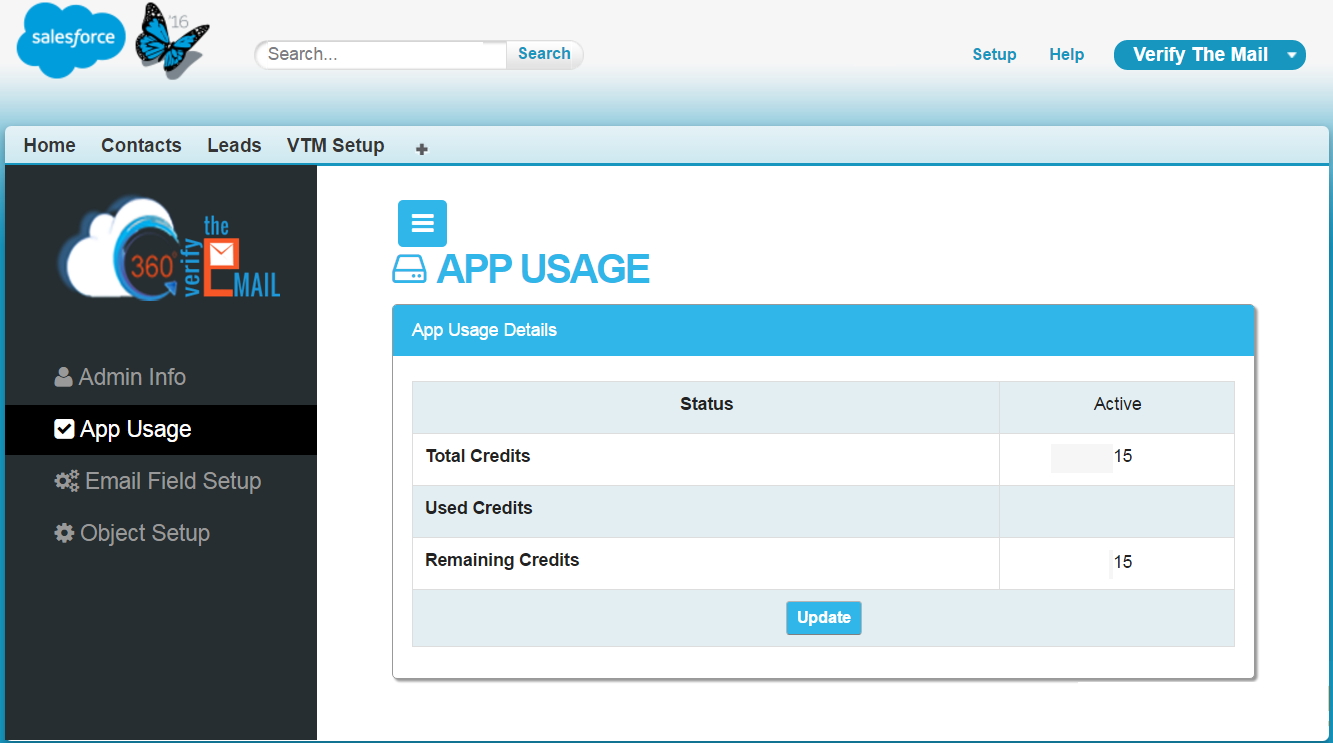Open the Setup link

(994, 55)
